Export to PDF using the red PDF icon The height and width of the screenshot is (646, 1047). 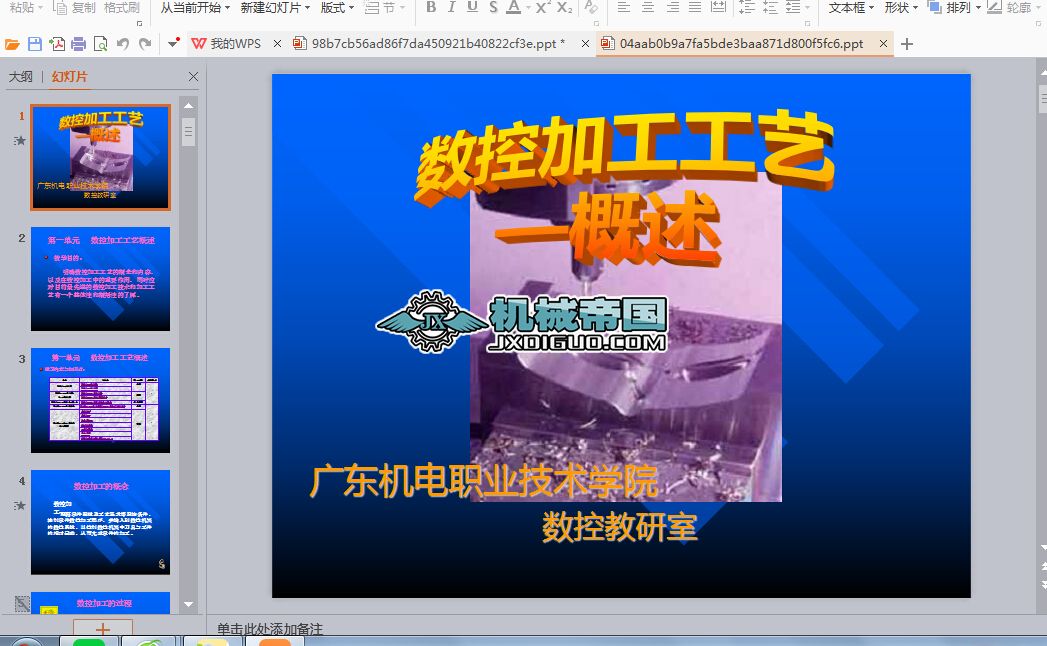point(57,44)
